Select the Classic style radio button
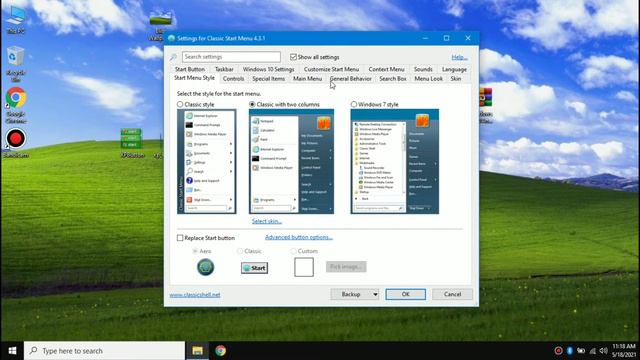Screen dimensions: 640x360 click(x=180, y=104)
